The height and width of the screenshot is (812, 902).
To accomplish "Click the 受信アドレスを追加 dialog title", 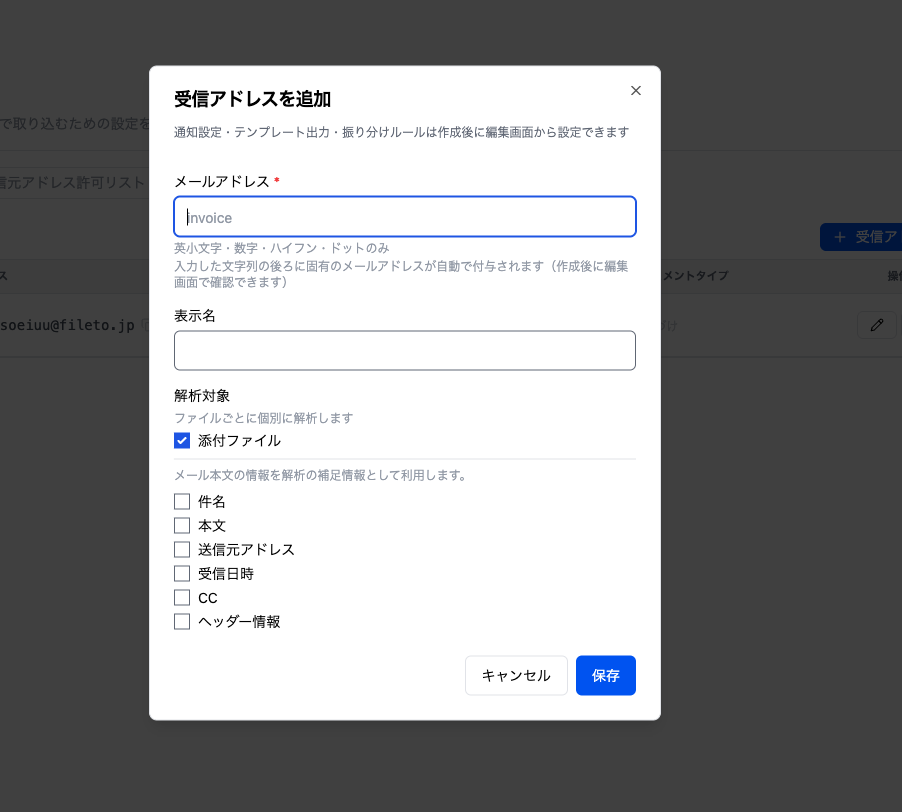I will coord(253,99).
